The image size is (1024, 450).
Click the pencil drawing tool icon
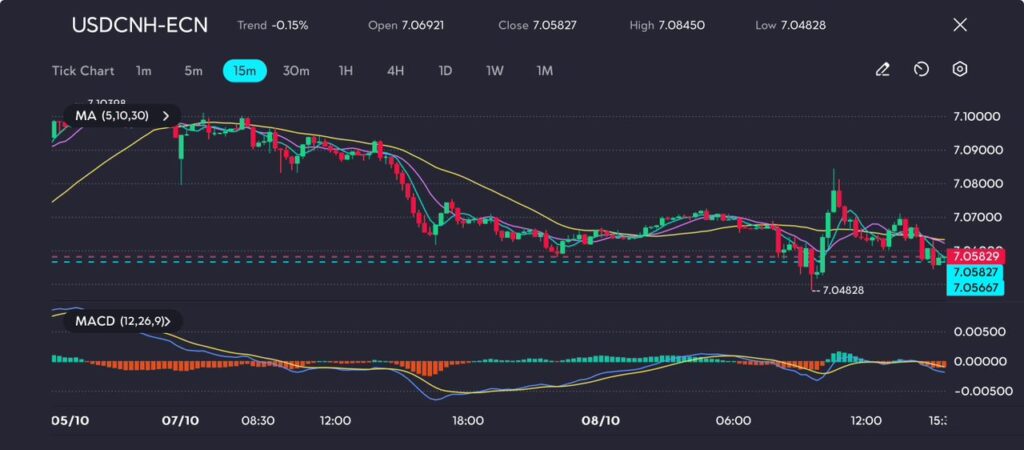(882, 70)
